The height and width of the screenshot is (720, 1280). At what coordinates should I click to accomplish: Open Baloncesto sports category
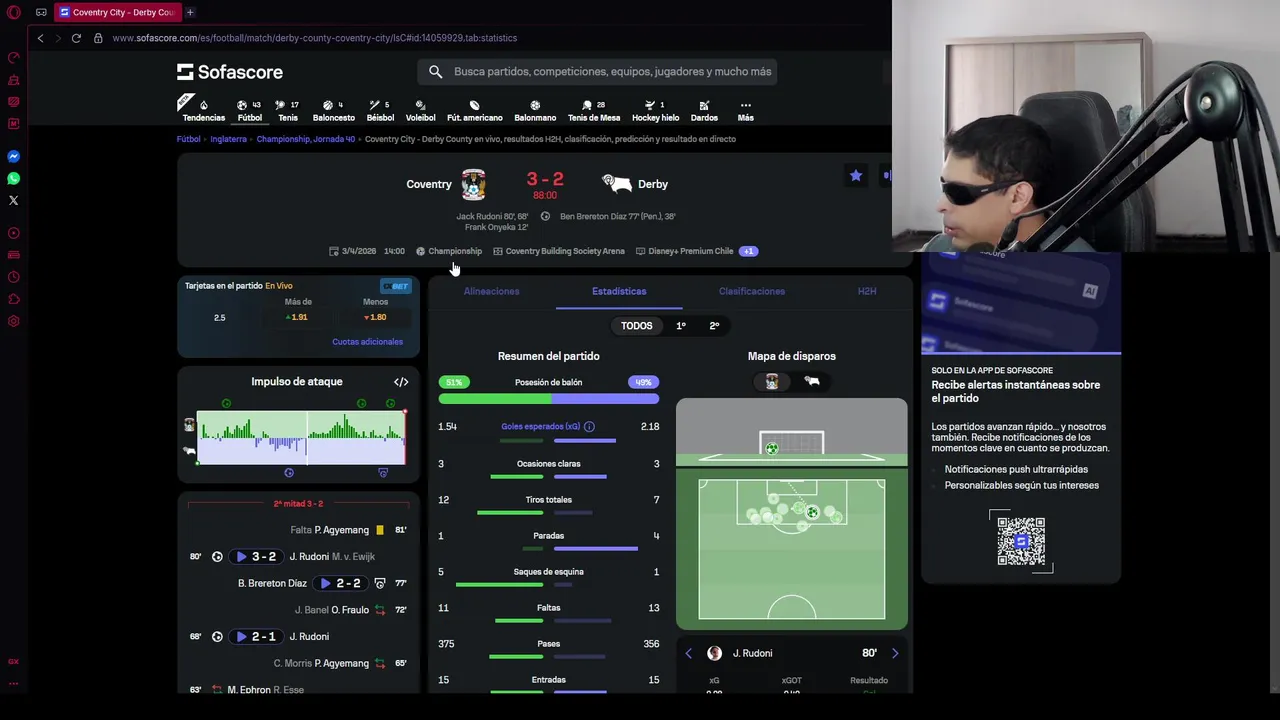pyautogui.click(x=334, y=110)
